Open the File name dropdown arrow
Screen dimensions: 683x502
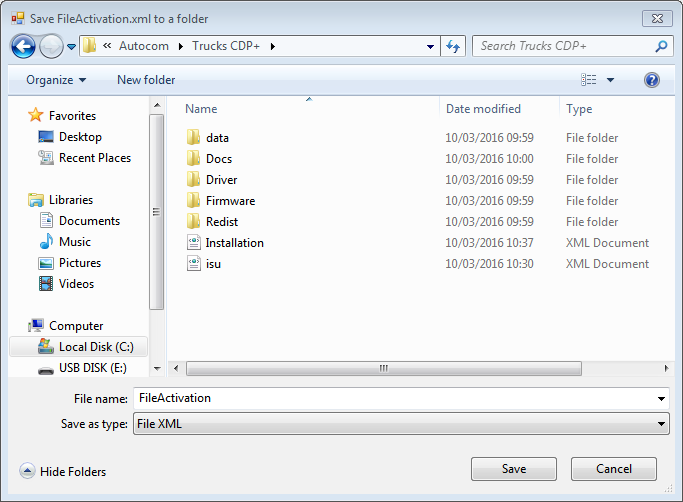[x=661, y=399]
